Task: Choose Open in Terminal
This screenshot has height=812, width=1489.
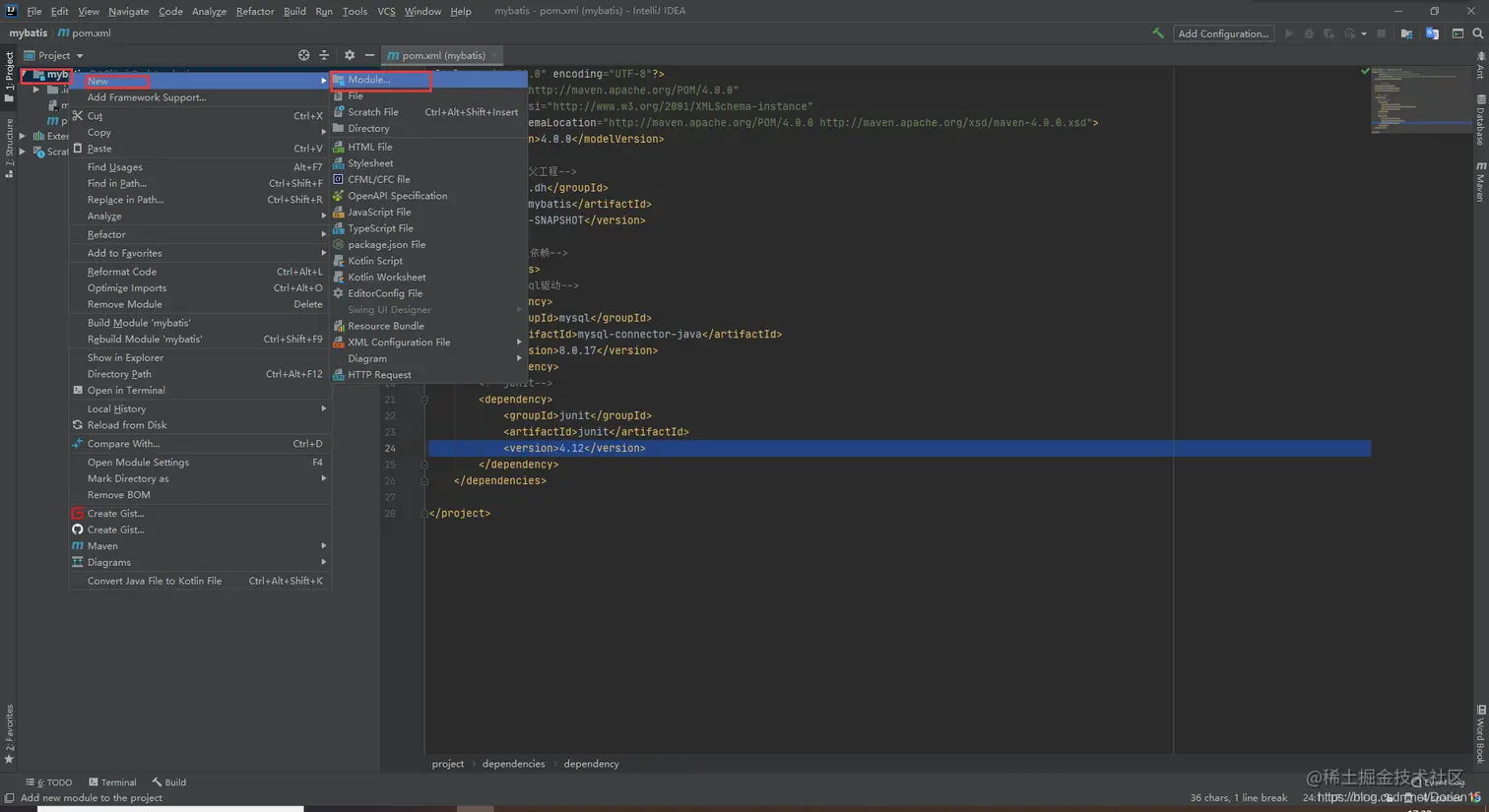Action: tap(200, 391)
